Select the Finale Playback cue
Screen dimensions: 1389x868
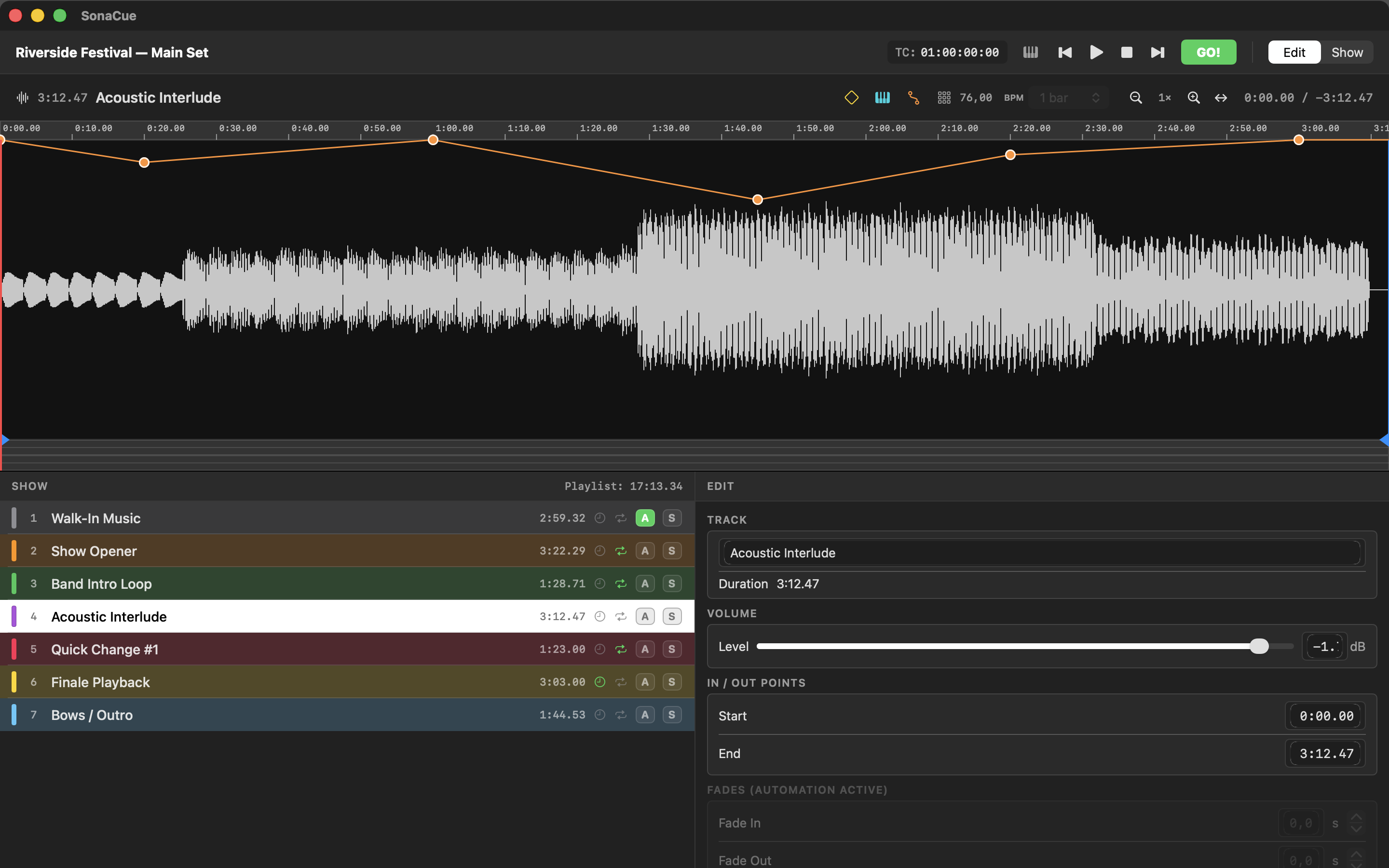347,682
